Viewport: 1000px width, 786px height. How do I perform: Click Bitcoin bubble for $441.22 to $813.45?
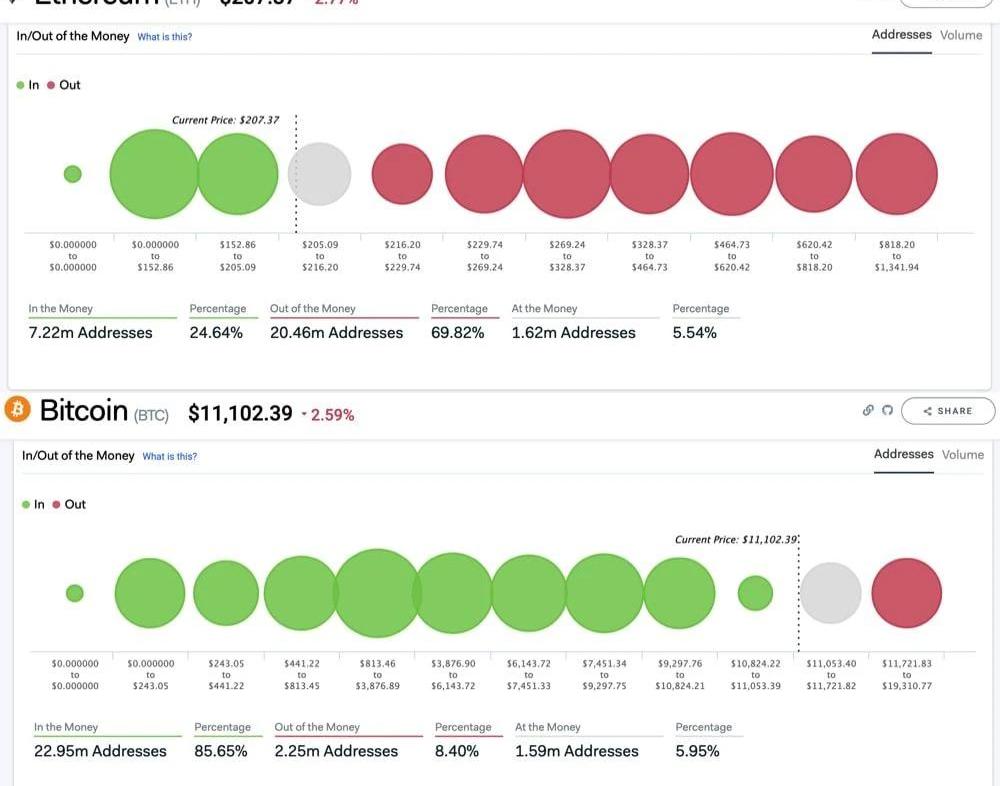[x=302, y=593]
